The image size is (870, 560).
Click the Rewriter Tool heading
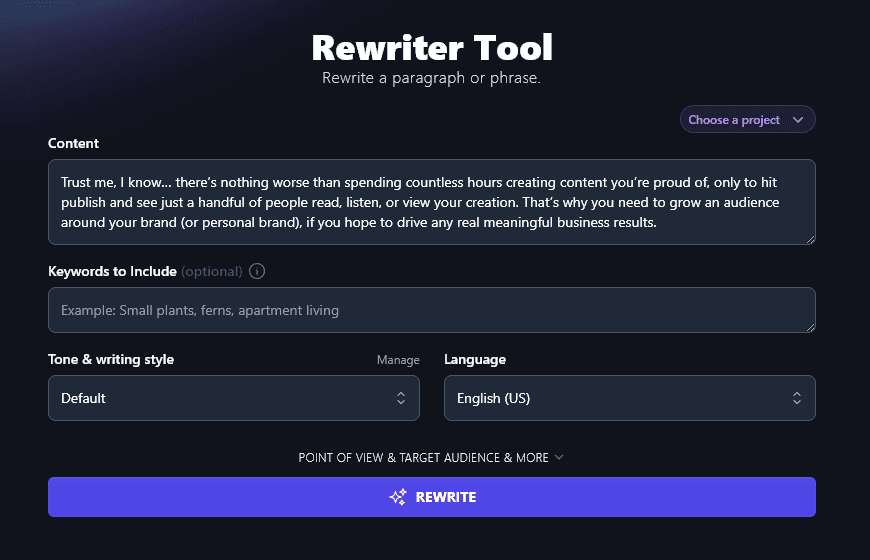(432, 47)
